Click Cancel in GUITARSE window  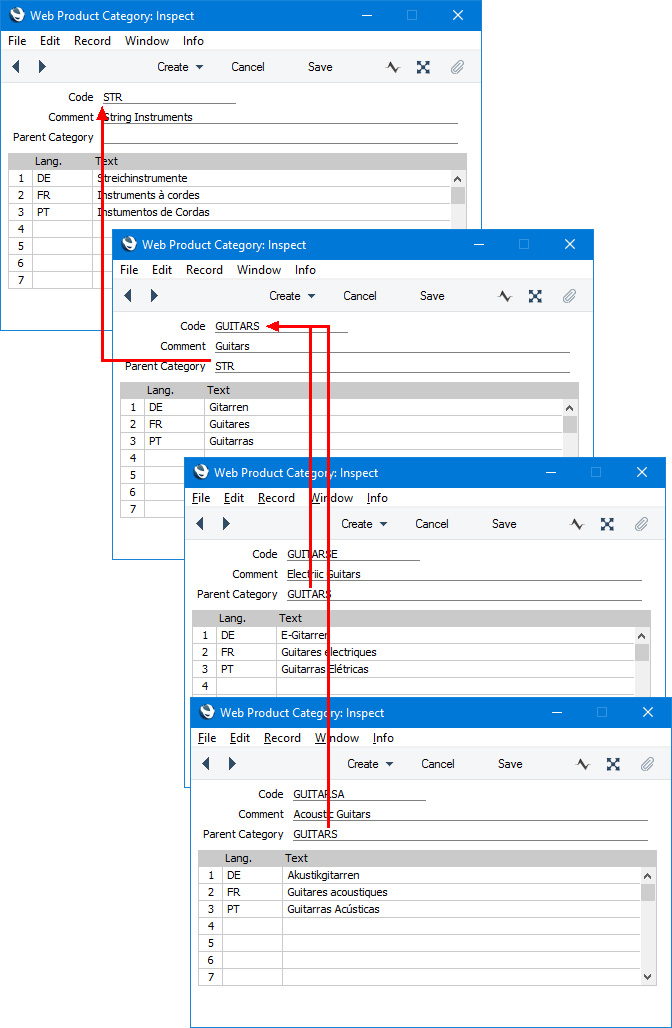tap(432, 524)
